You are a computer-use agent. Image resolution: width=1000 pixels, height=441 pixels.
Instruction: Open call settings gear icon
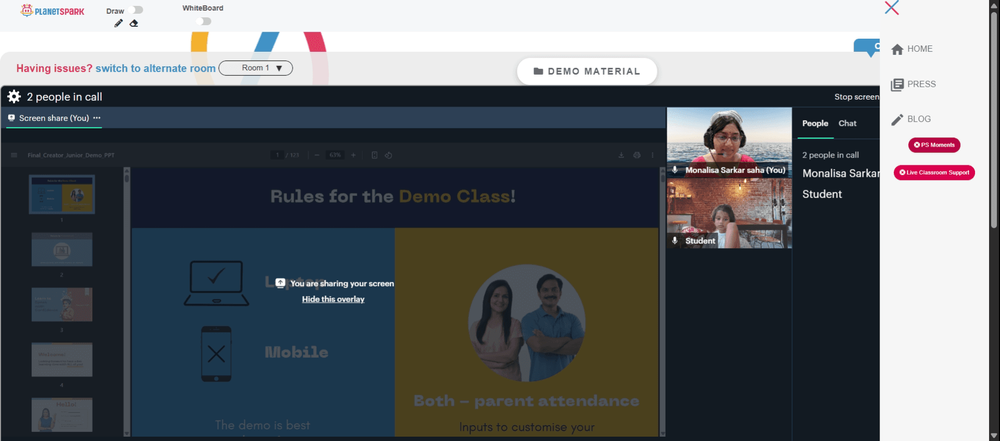14,97
